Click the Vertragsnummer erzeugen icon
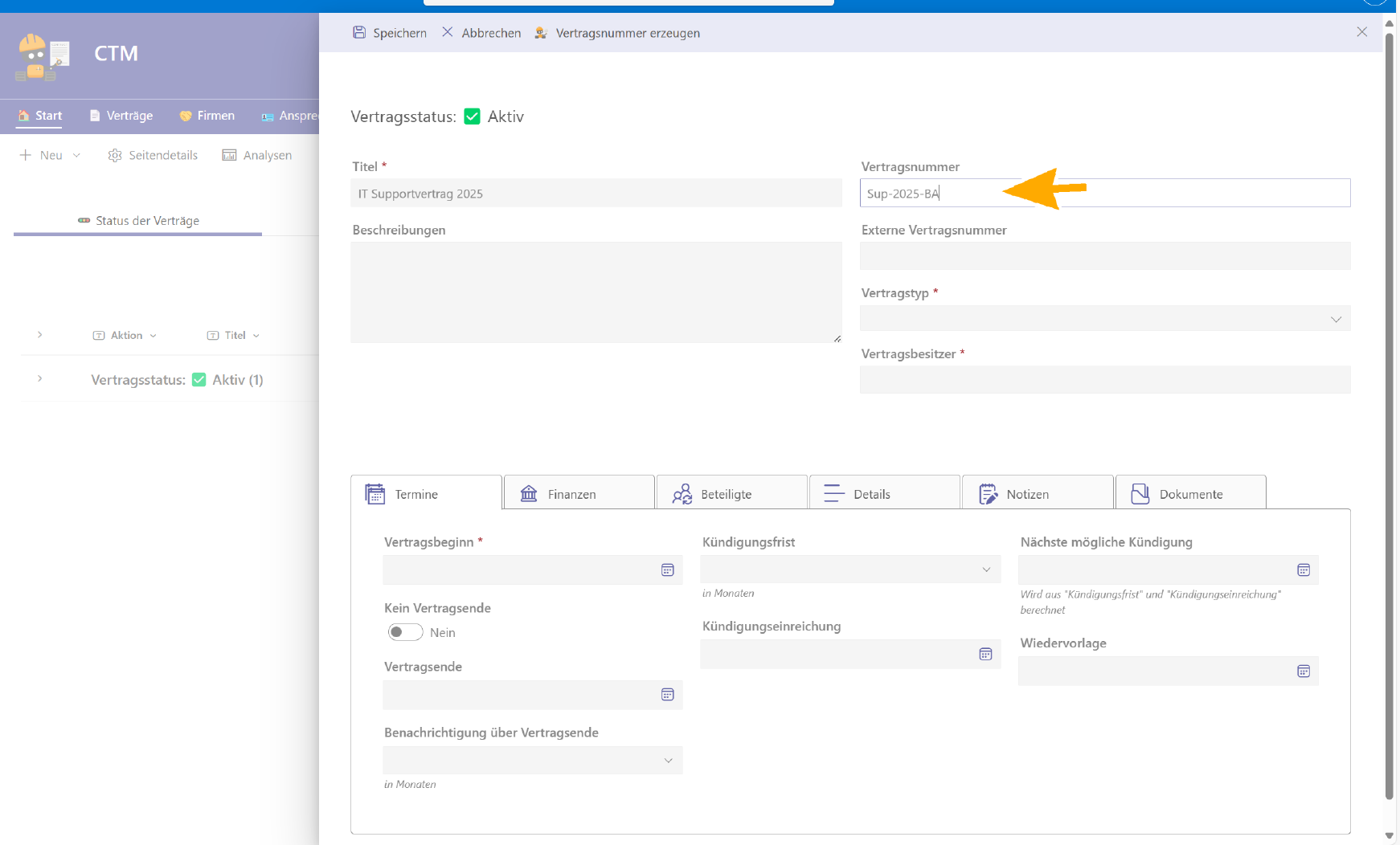Viewport: 1400px width, 845px height. 541,33
